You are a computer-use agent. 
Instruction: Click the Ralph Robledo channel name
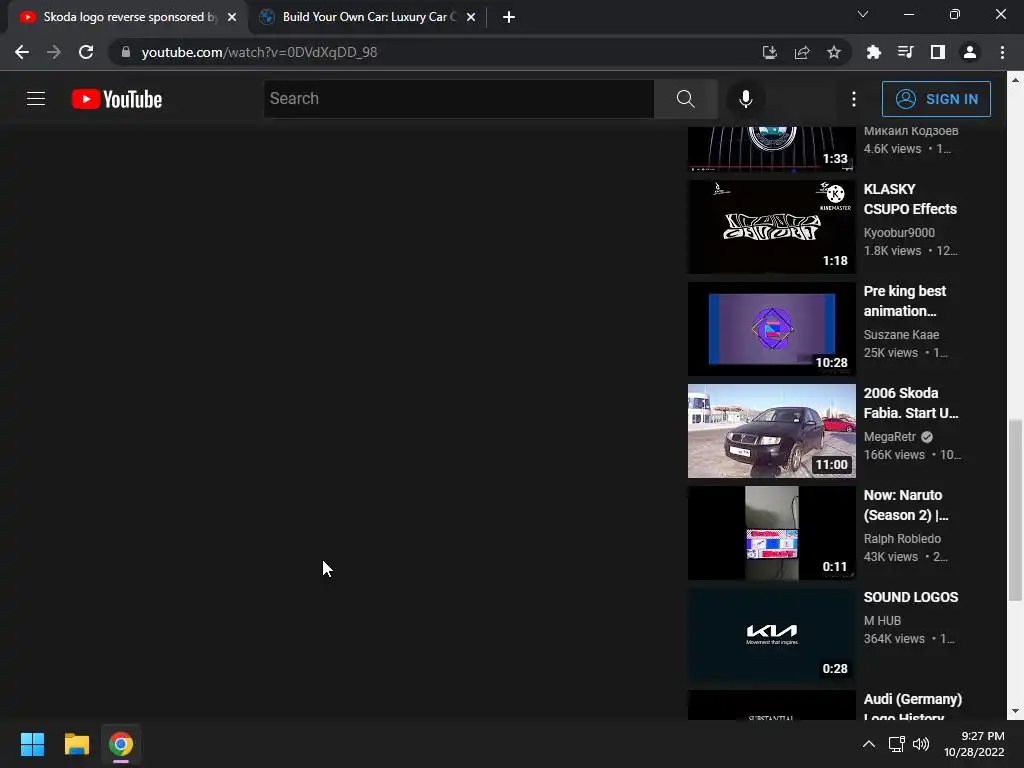tap(902, 538)
